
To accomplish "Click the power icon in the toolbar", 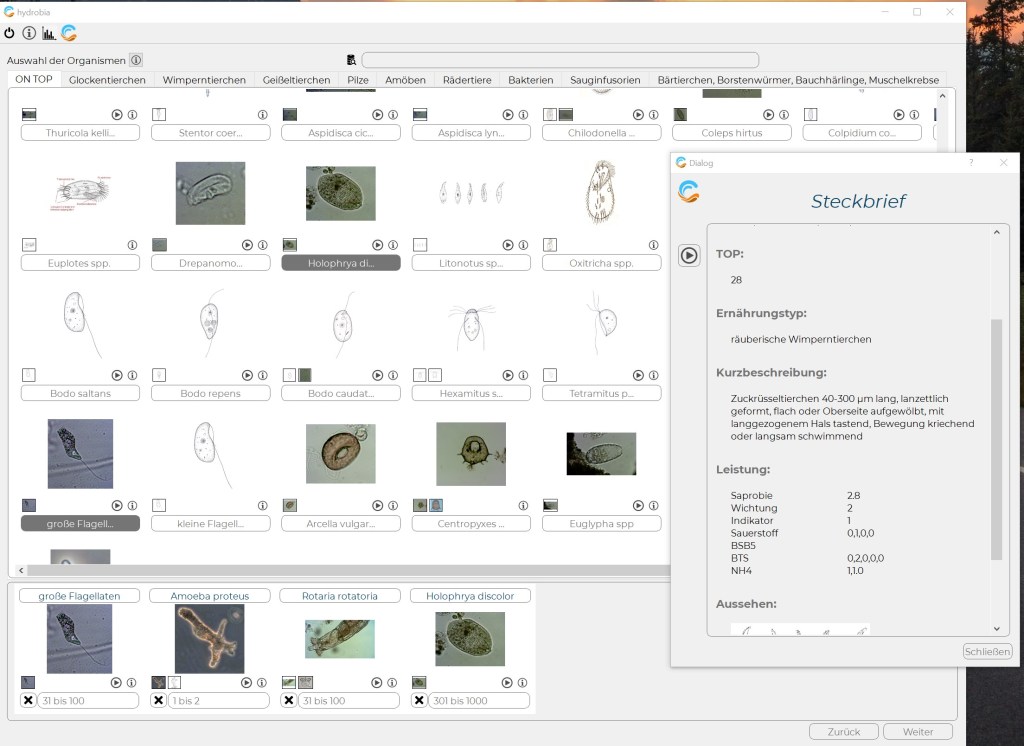I will 10,33.
